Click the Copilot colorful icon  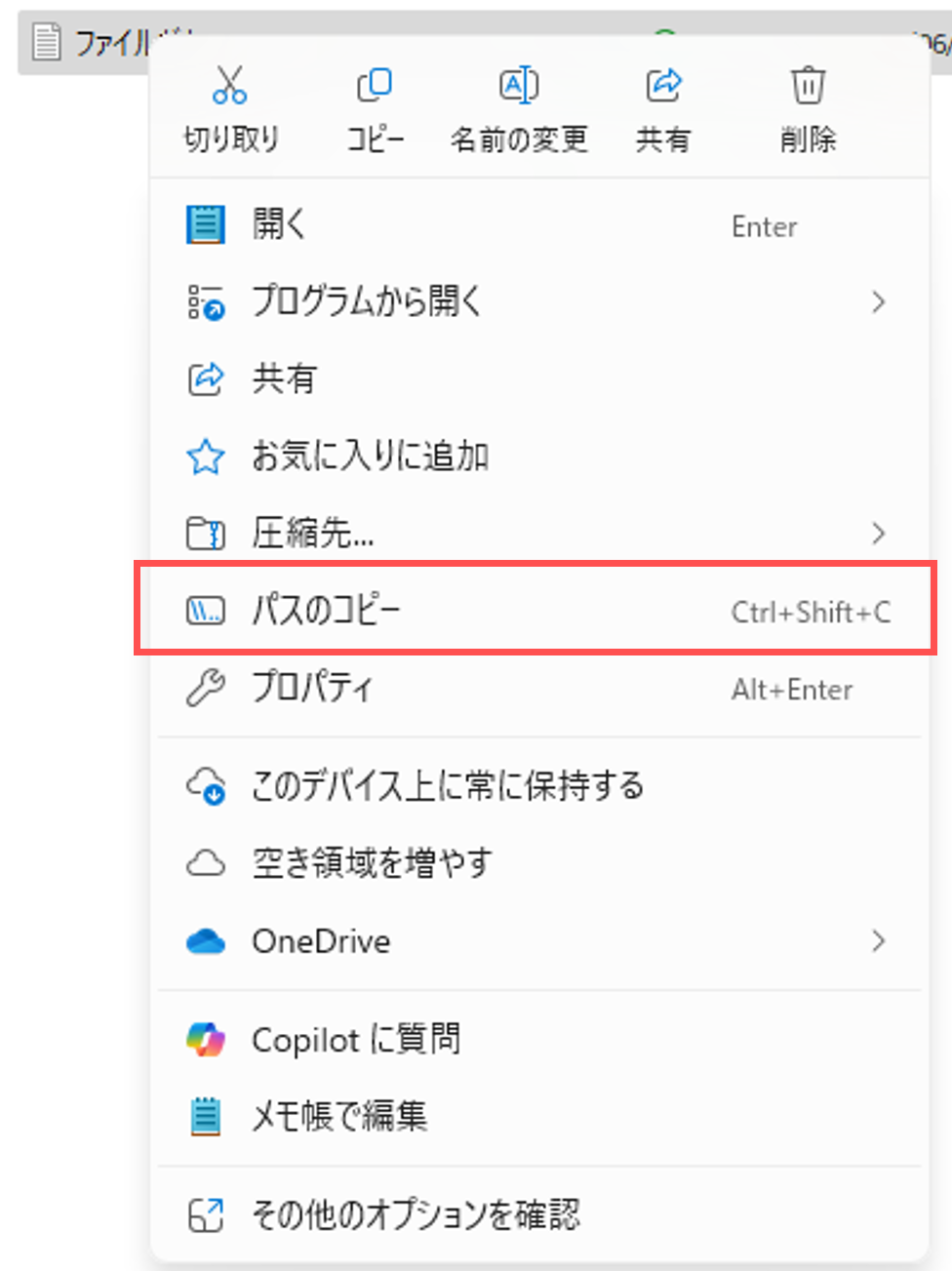(205, 1040)
